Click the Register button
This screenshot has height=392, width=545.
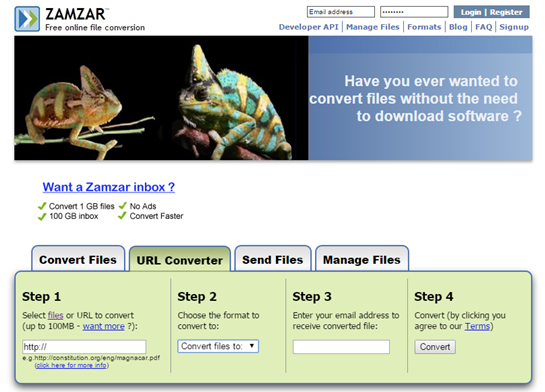coord(506,12)
